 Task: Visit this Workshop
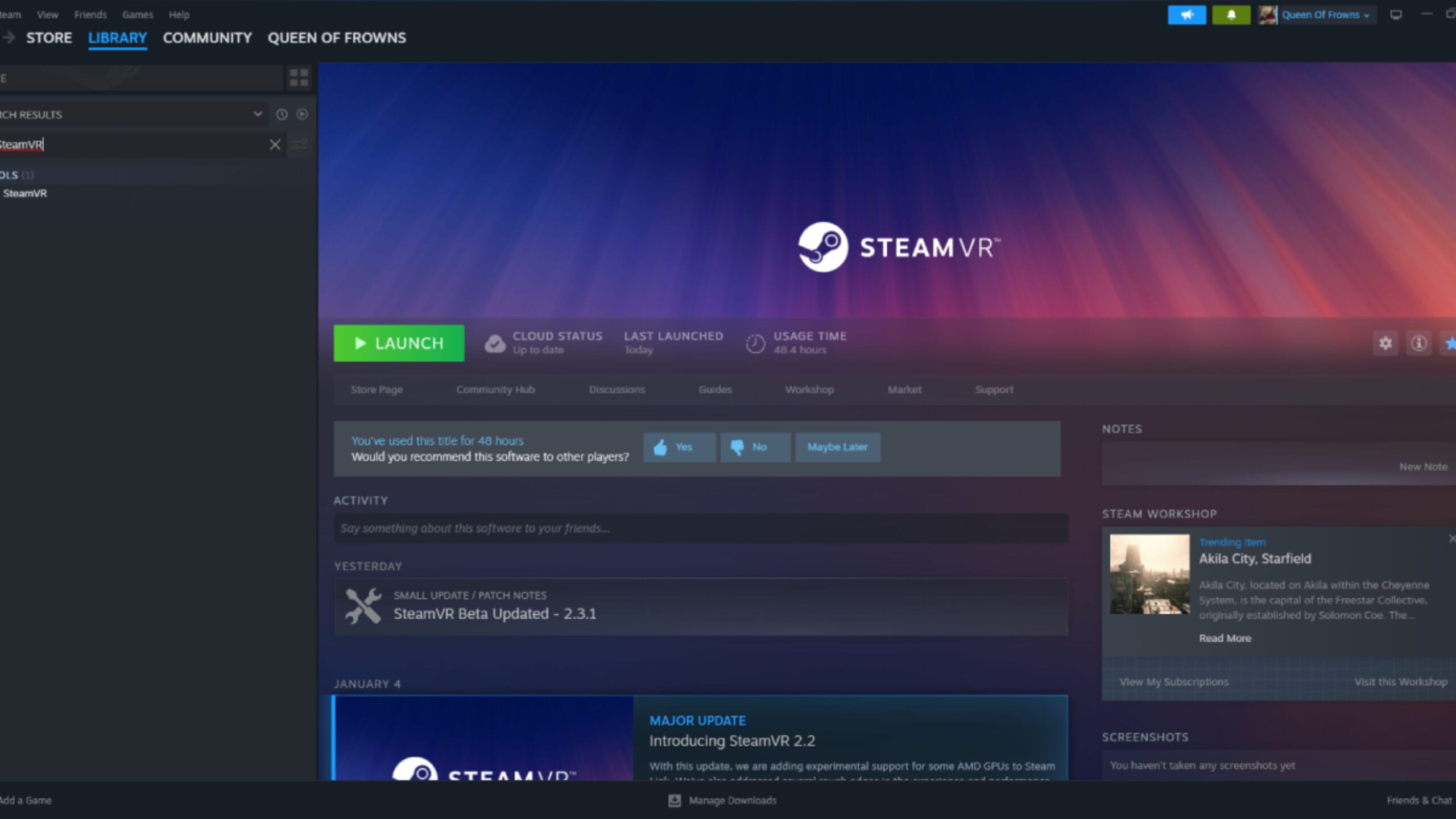tap(1401, 681)
